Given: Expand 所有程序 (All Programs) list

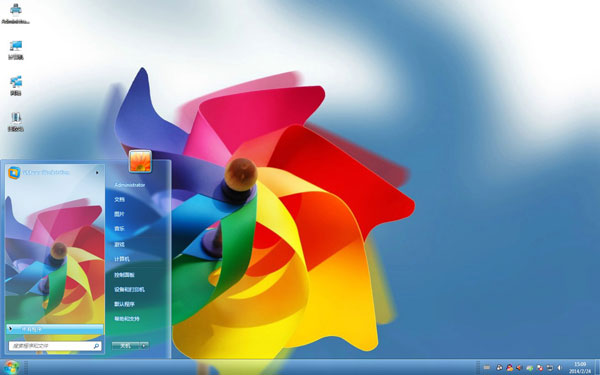Looking at the screenshot, I should click(55, 329).
